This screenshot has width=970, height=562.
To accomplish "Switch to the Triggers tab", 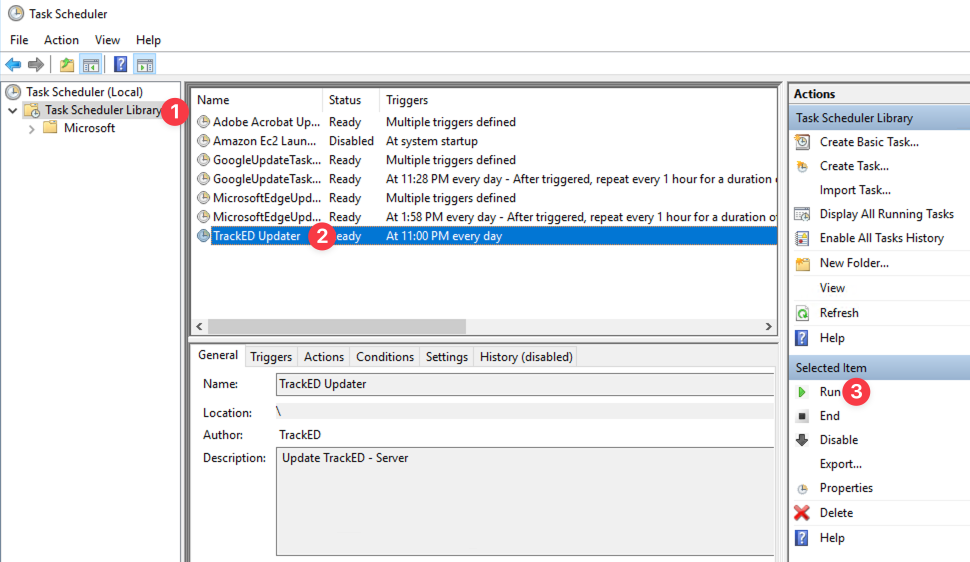I will tap(271, 357).
